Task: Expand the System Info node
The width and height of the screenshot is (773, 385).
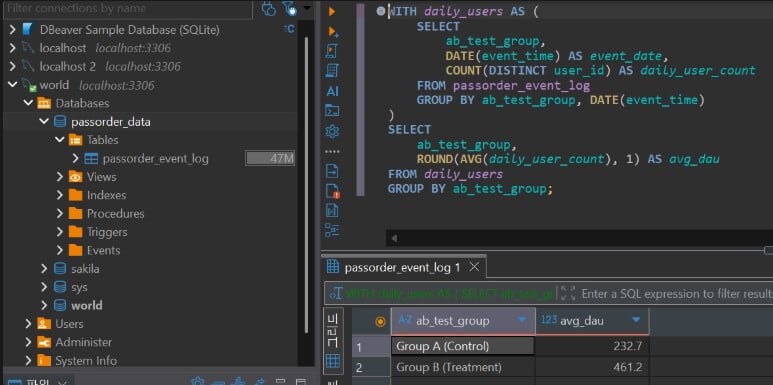Action: click(28, 360)
